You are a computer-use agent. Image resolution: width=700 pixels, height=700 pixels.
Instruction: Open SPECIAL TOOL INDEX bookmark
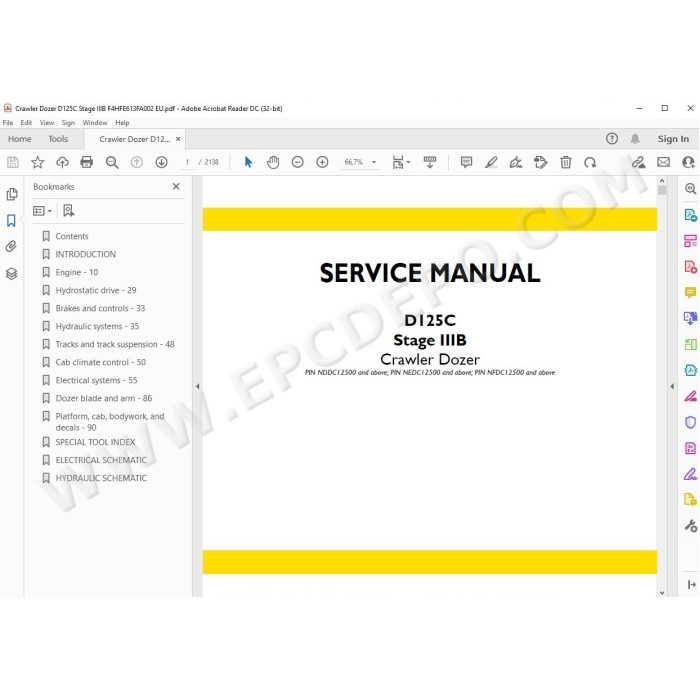[x=96, y=442]
